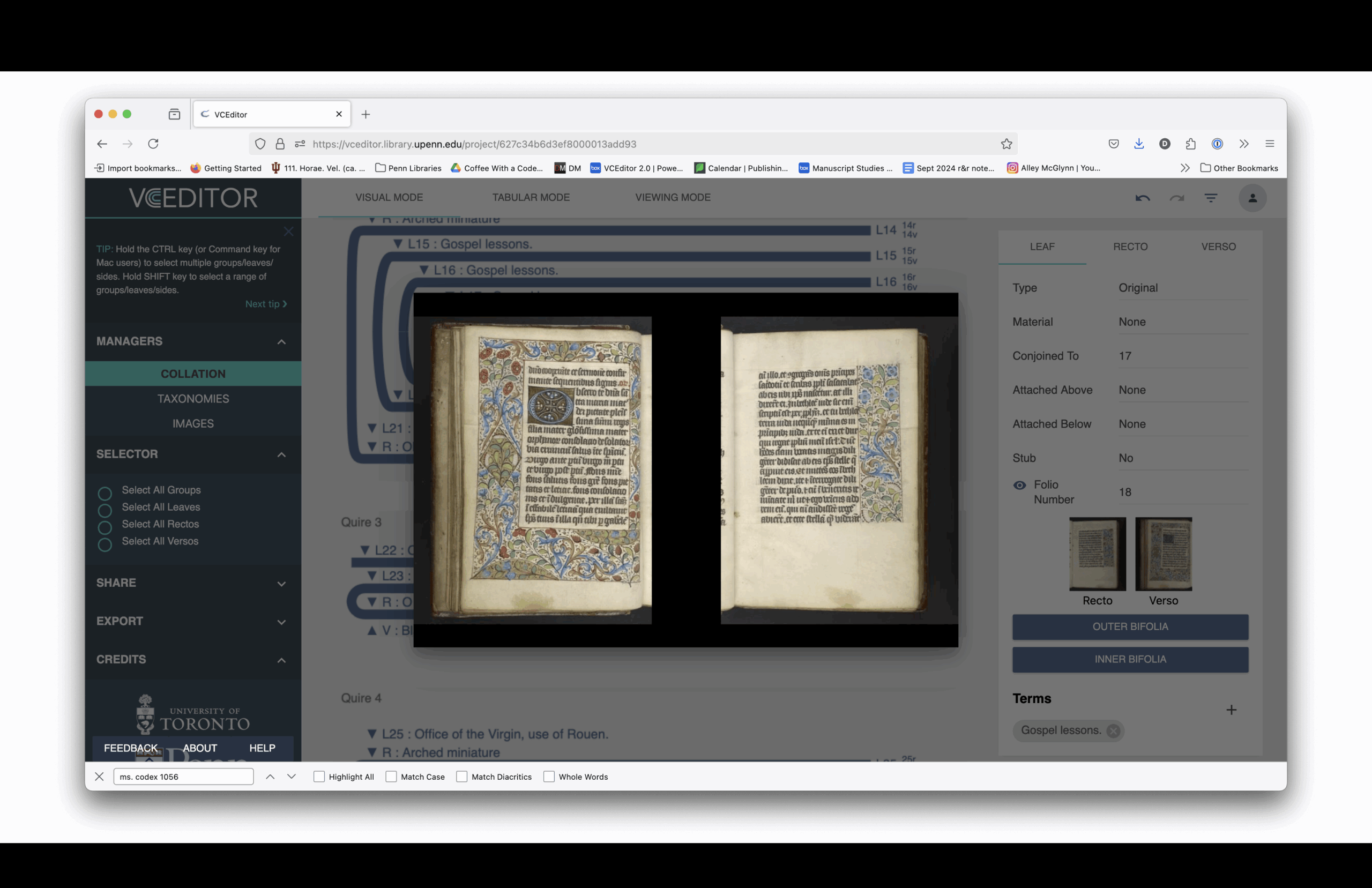Collapse the CREDITS section
The width and height of the screenshot is (1372, 888).
tap(281, 660)
